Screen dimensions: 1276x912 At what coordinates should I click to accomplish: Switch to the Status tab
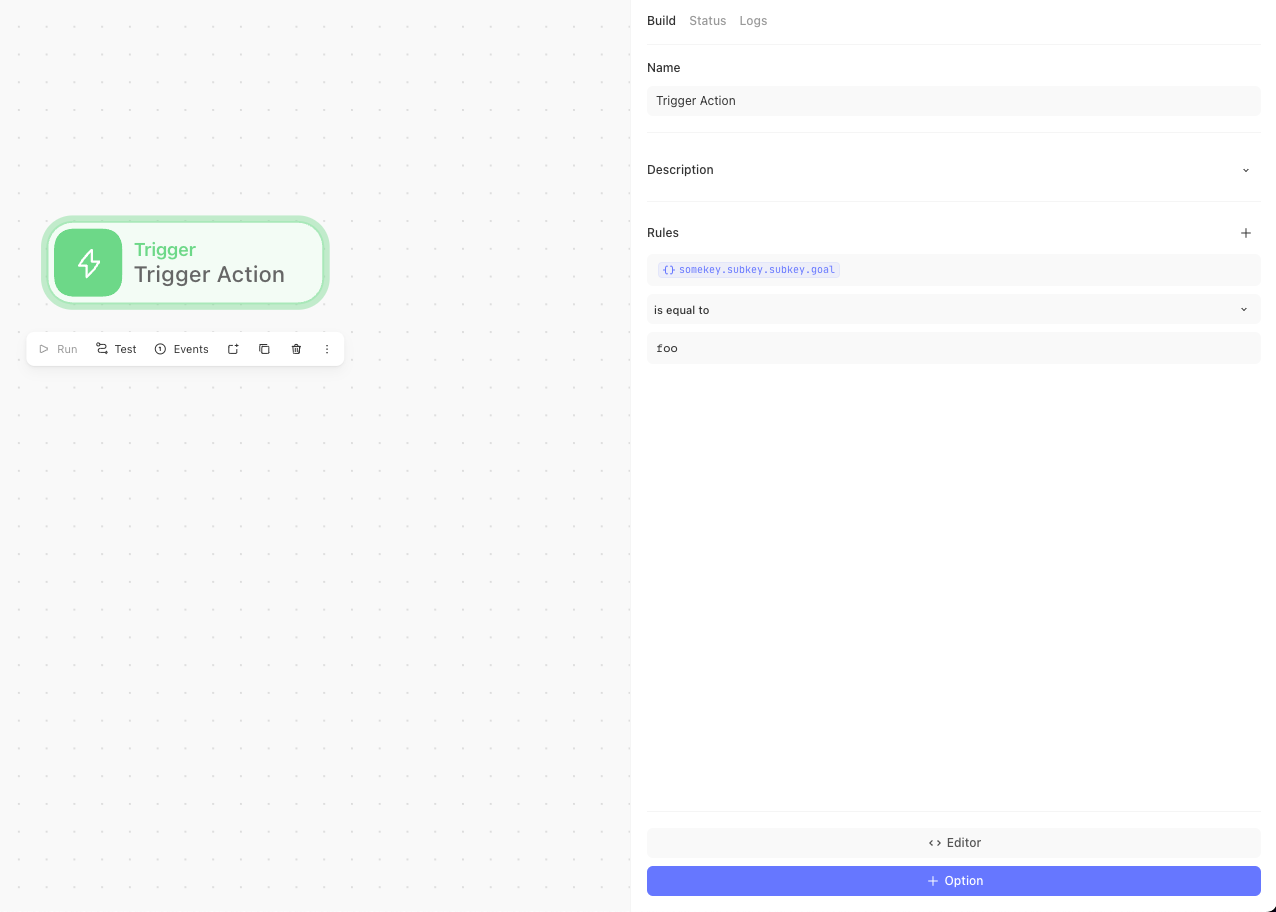point(707,21)
